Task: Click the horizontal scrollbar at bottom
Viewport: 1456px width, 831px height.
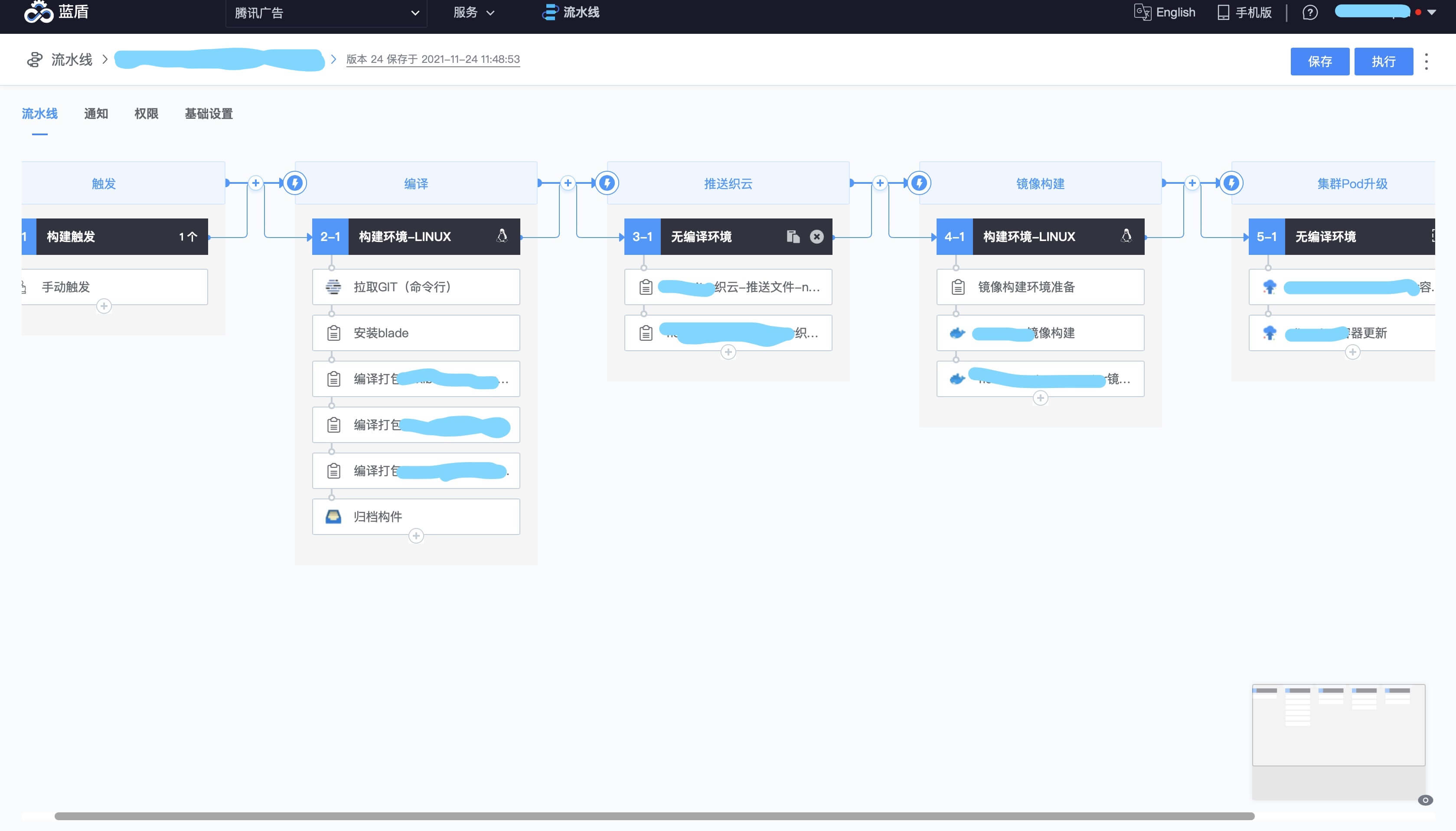Action: click(654, 816)
